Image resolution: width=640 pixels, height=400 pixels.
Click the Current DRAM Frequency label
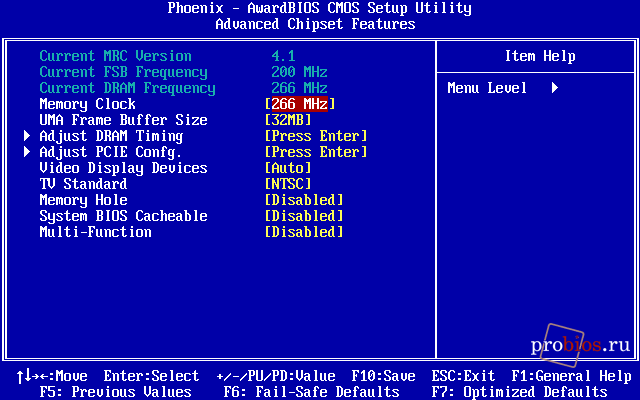tap(127, 88)
